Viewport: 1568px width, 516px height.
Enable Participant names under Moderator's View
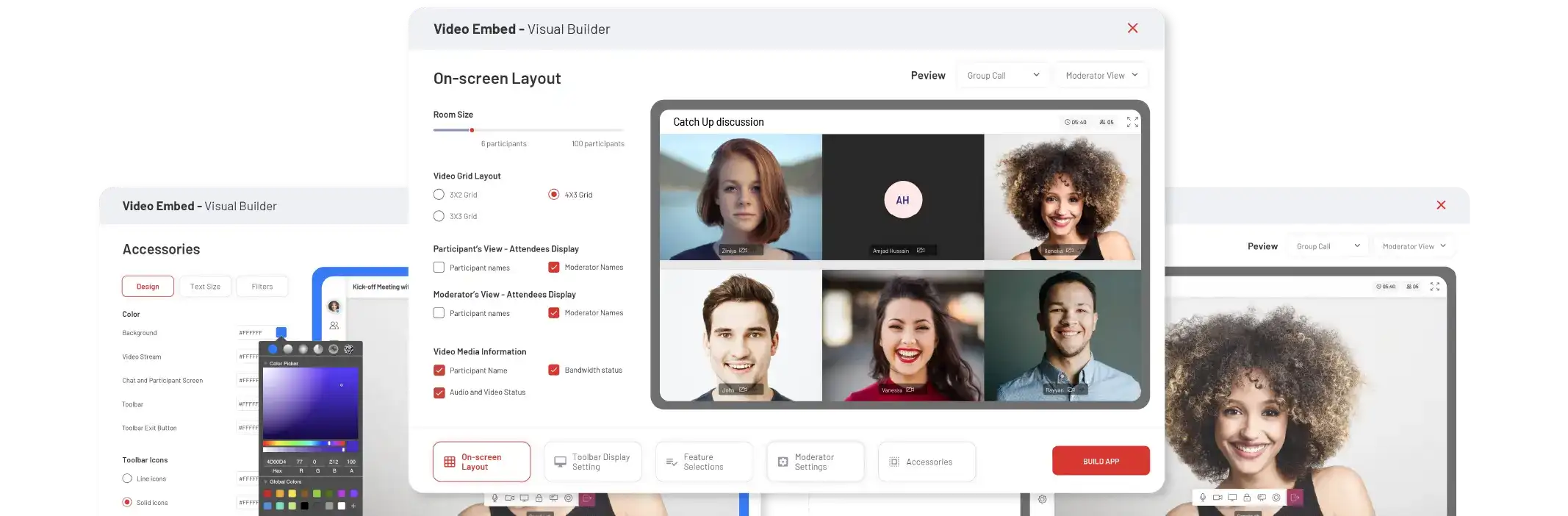pyautogui.click(x=439, y=313)
